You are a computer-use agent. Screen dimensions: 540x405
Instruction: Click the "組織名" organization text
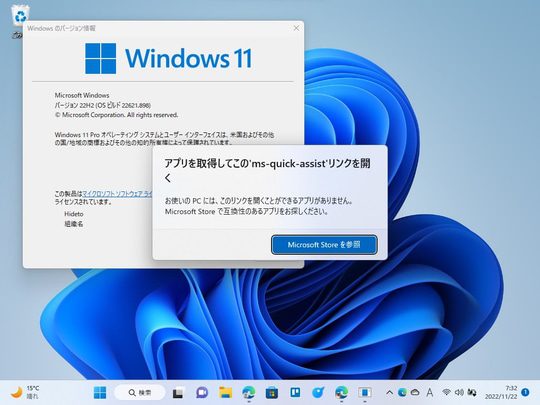[74, 224]
